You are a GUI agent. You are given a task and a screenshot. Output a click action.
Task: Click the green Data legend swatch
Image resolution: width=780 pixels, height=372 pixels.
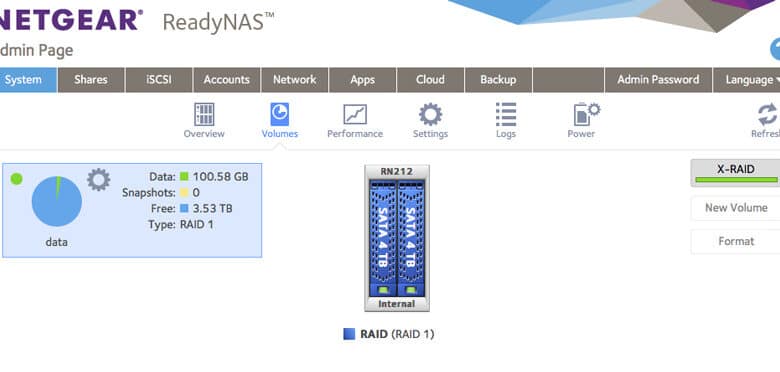[x=184, y=177]
